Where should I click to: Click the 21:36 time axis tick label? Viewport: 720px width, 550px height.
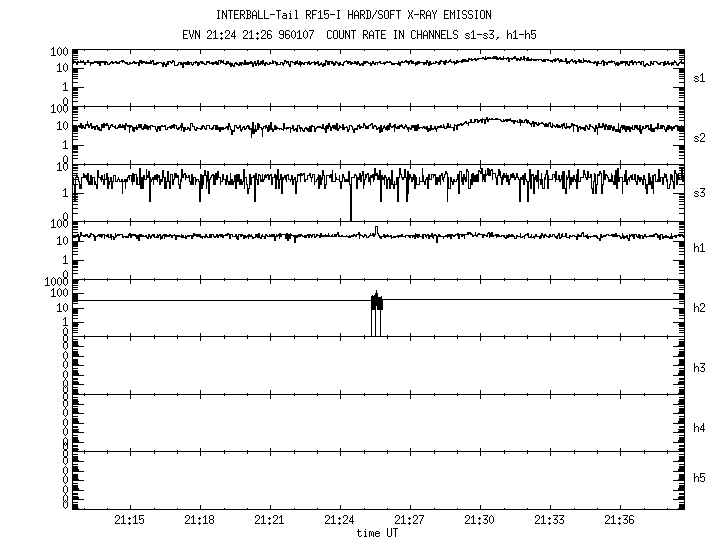(x=620, y=521)
